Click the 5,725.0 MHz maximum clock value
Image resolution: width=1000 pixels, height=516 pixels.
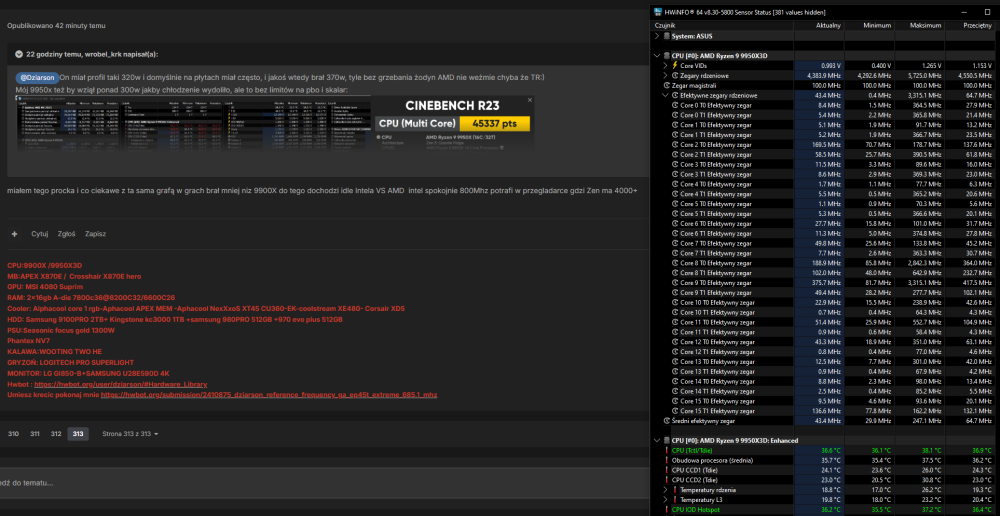click(925, 75)
